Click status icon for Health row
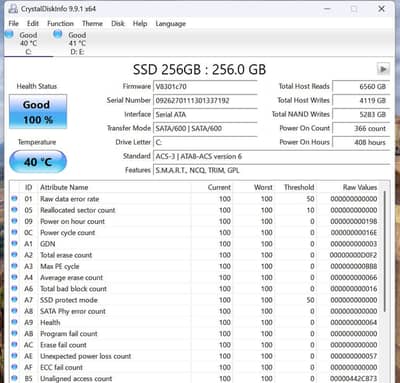Viewport: 400px width, 383px height. (x=14, y=322)
